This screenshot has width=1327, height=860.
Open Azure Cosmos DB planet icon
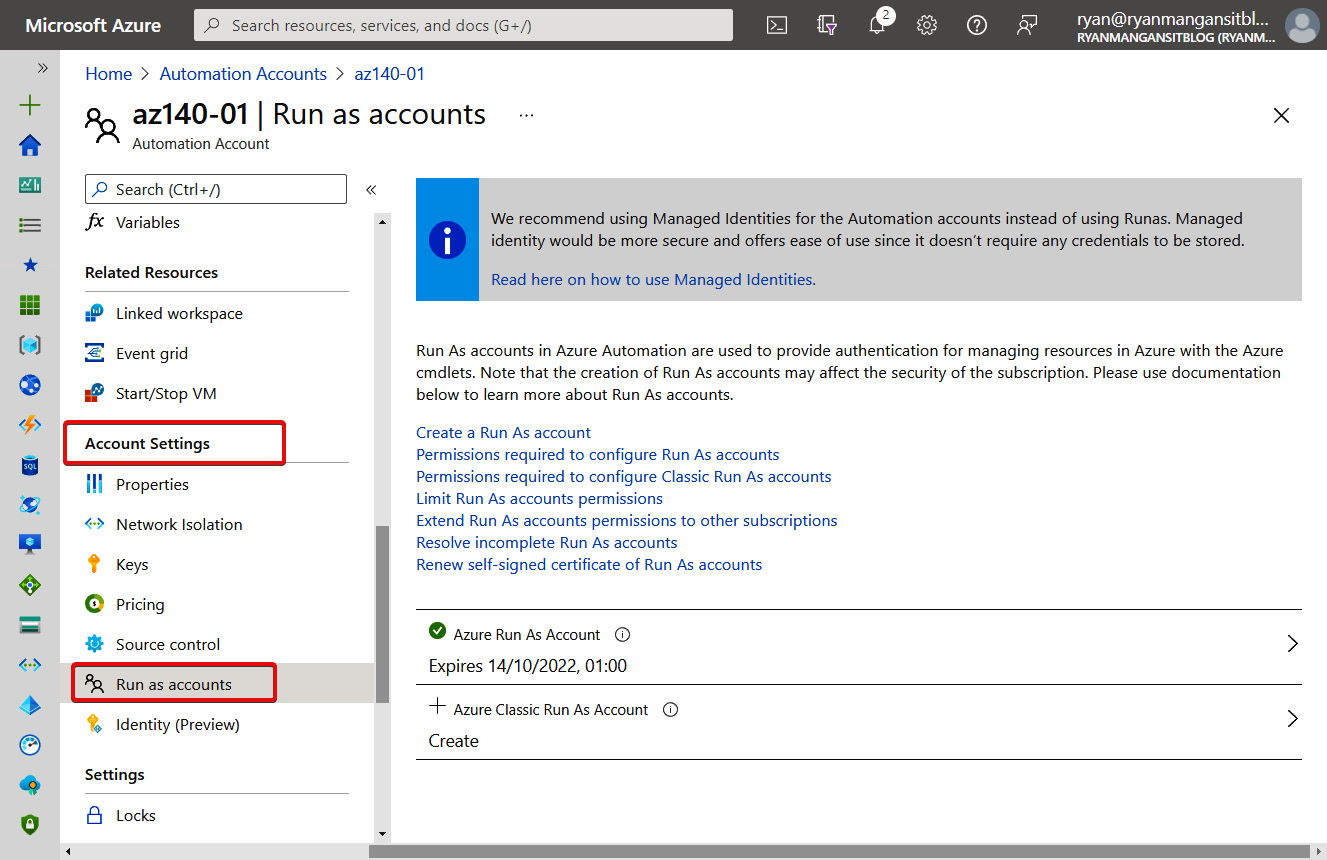click(30, 505)
